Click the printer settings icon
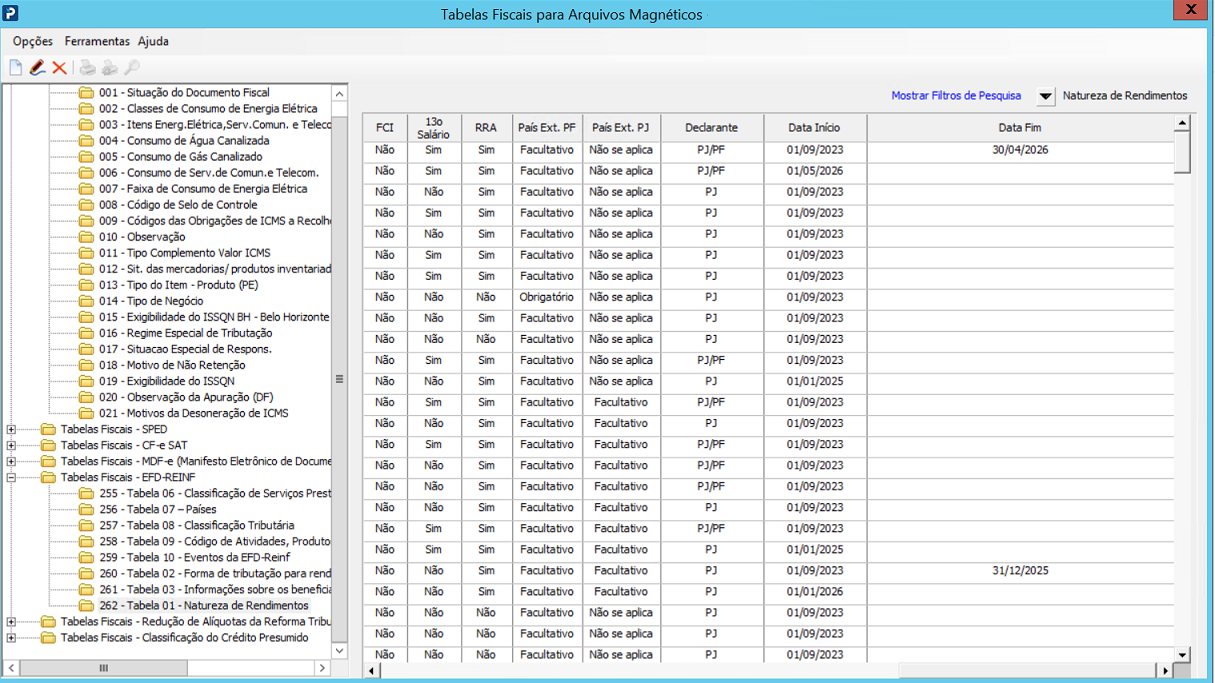The height and width of the screenshot is (683, 1215). click(110, 68)
